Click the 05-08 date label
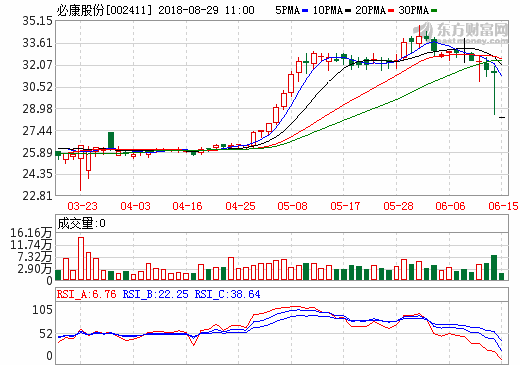Viewport: 520px width, 365px height. (292, 206)
